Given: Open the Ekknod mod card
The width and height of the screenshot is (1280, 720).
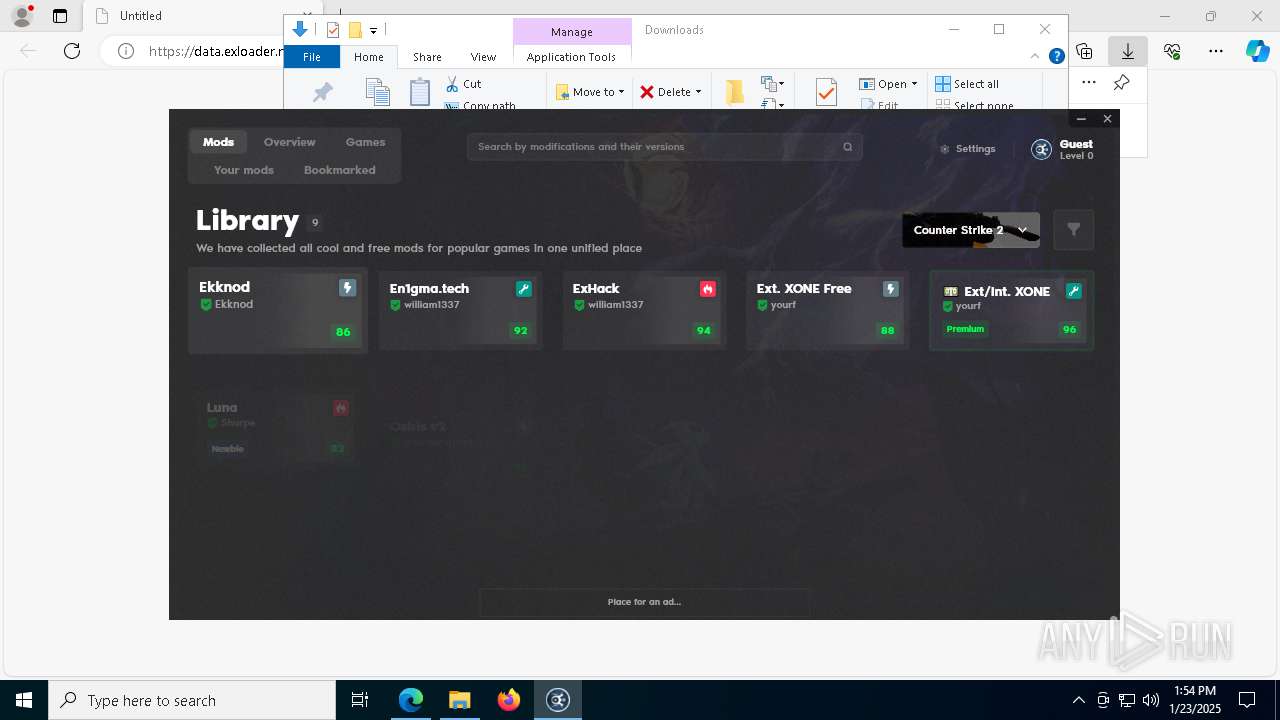Looking at the screenshot, I should pyautogui.click(x=278, y=310).
